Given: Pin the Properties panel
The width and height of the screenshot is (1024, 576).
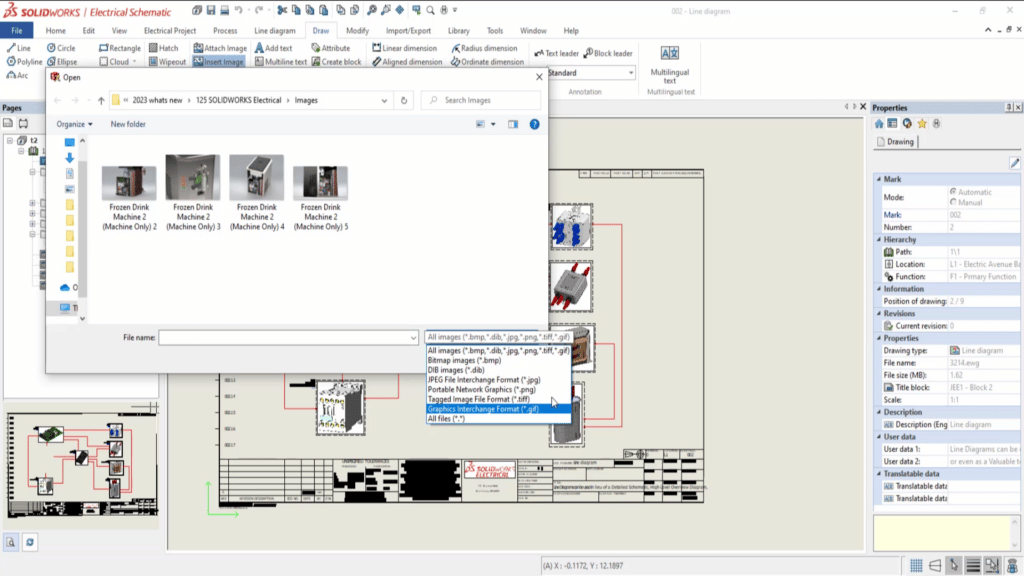Looking at the screenshot, I should (x=1008, y=107).
